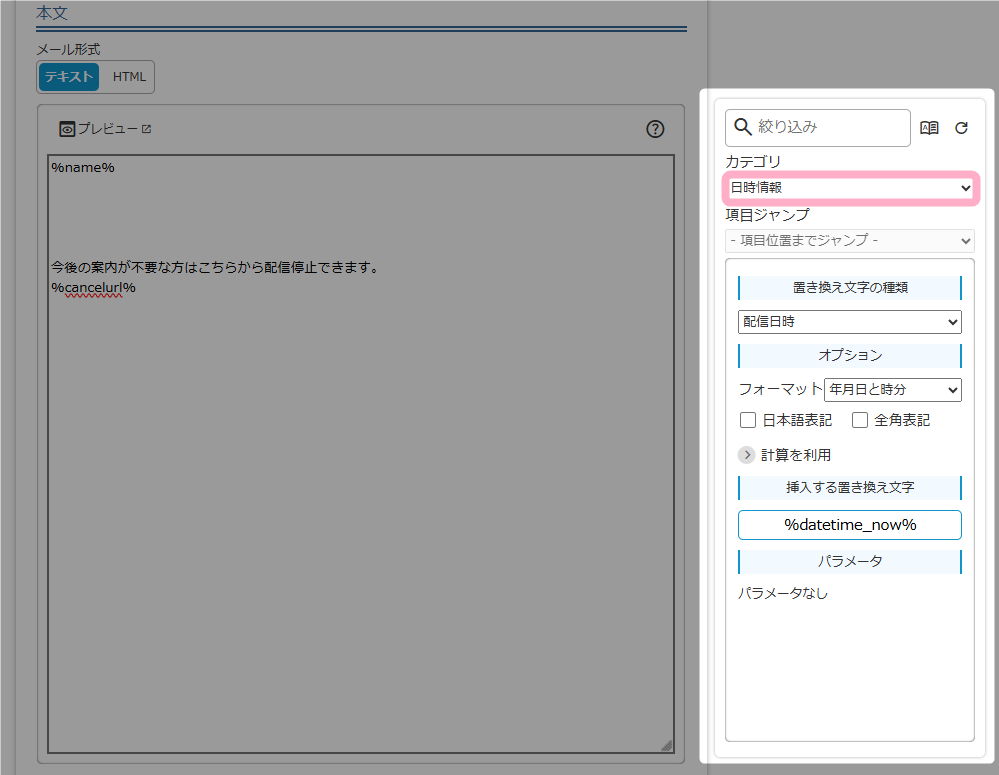Click the %cancelurl% text in body
The height and width of the screenshot is (775, 999).
(x=93, y=288)
